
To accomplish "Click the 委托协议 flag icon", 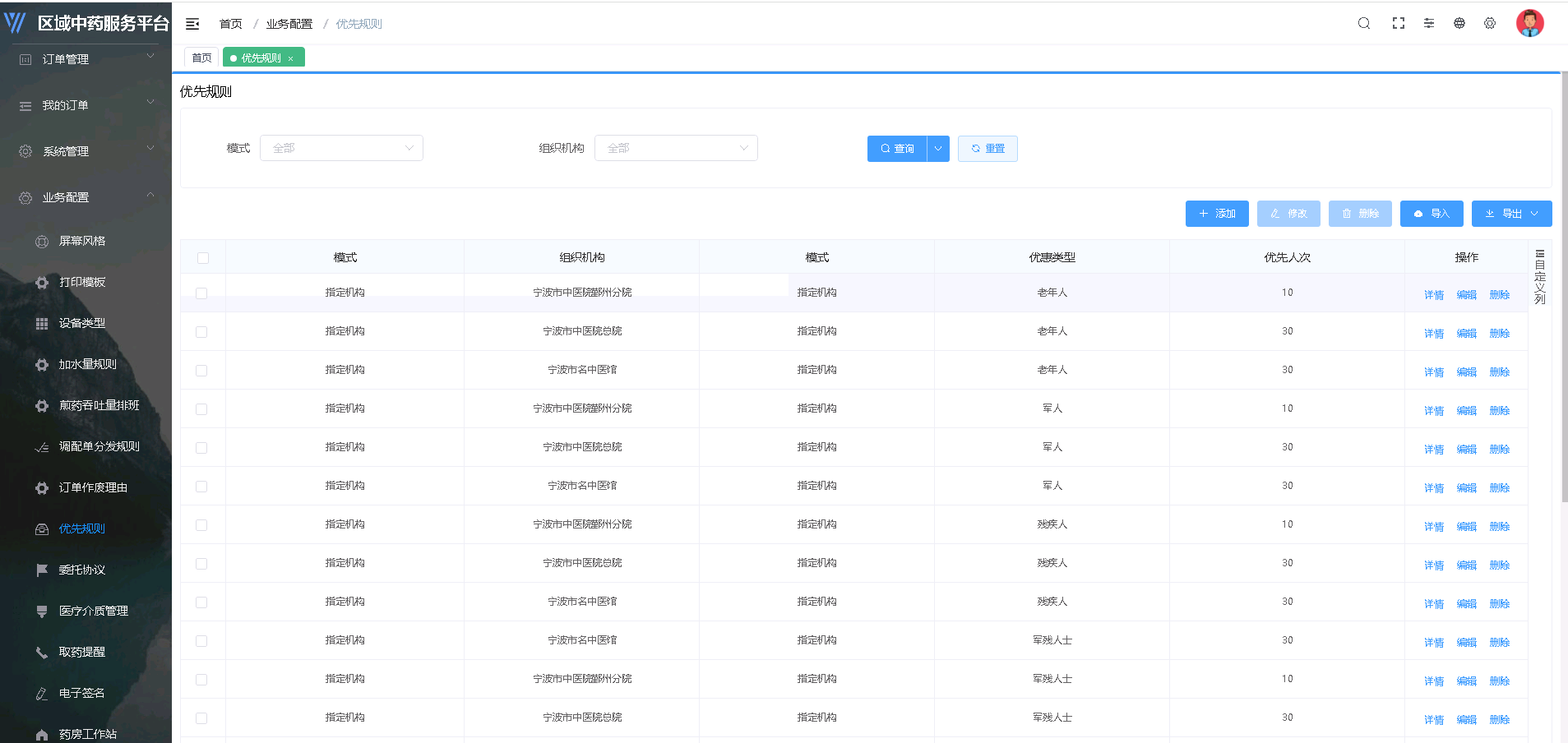I will pos(42,570).
